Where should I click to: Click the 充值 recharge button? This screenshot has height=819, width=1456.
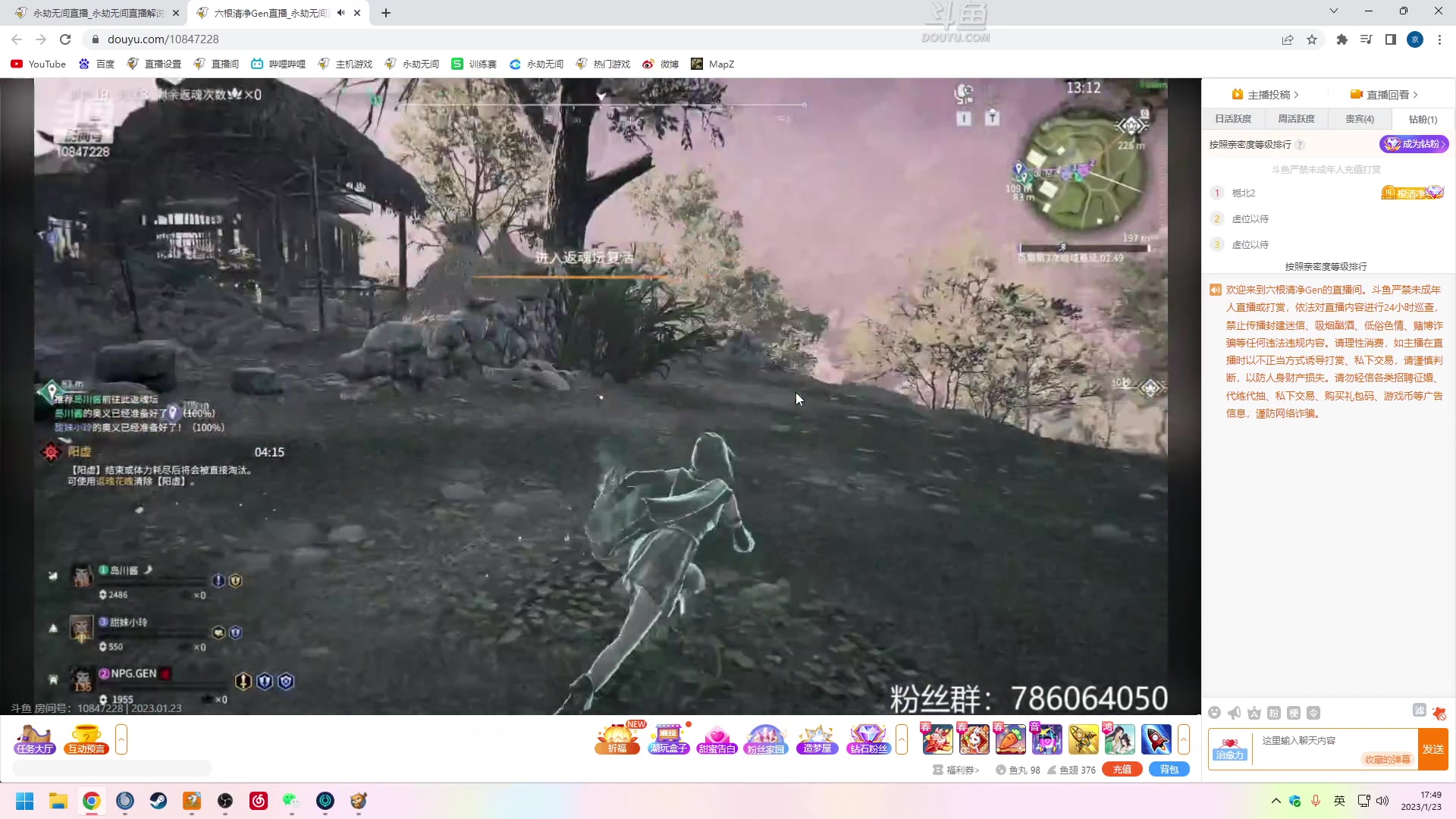[x=1122, y=770]
